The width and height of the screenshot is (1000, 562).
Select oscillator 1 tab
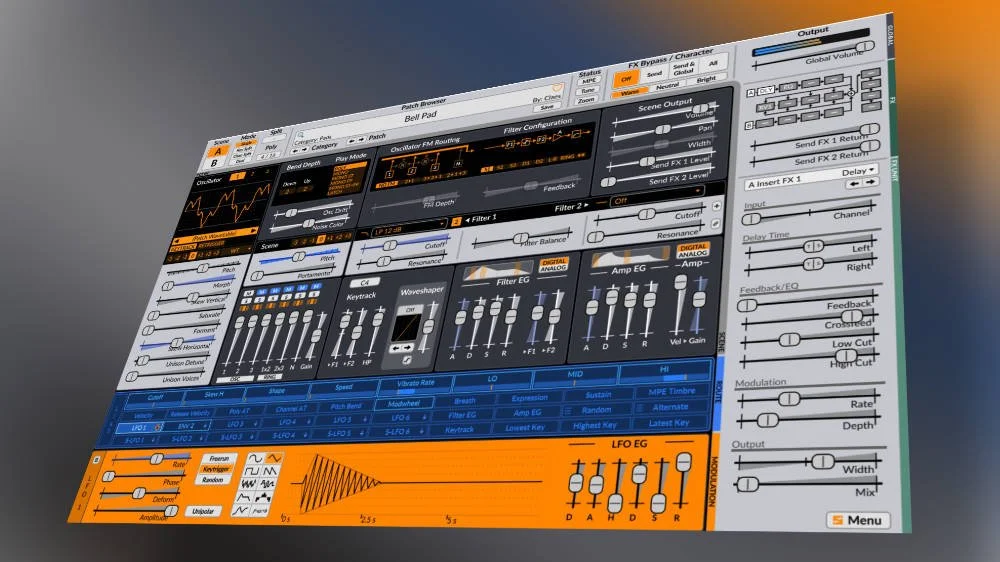(238, 176)
